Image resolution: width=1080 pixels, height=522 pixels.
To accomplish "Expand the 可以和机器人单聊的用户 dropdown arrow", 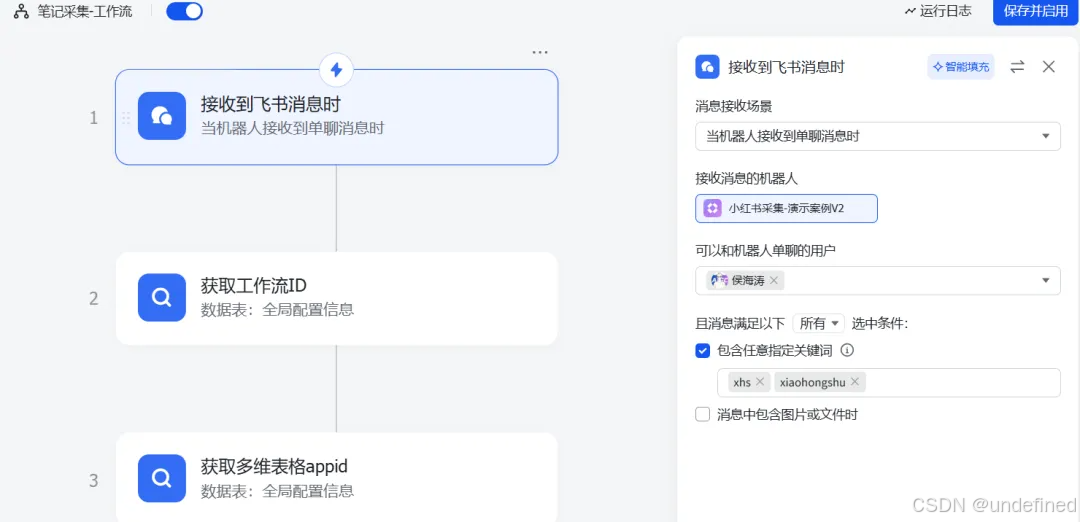I will (x=1046, y=280).
